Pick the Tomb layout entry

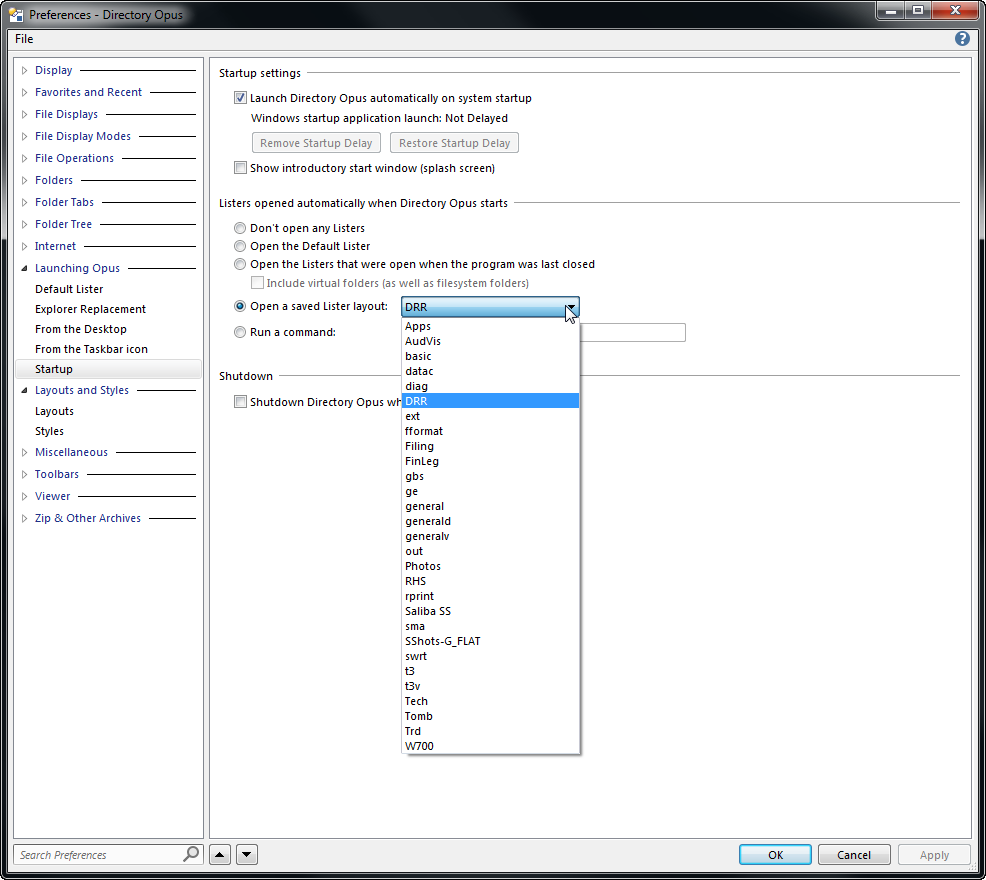pos(490,716)
